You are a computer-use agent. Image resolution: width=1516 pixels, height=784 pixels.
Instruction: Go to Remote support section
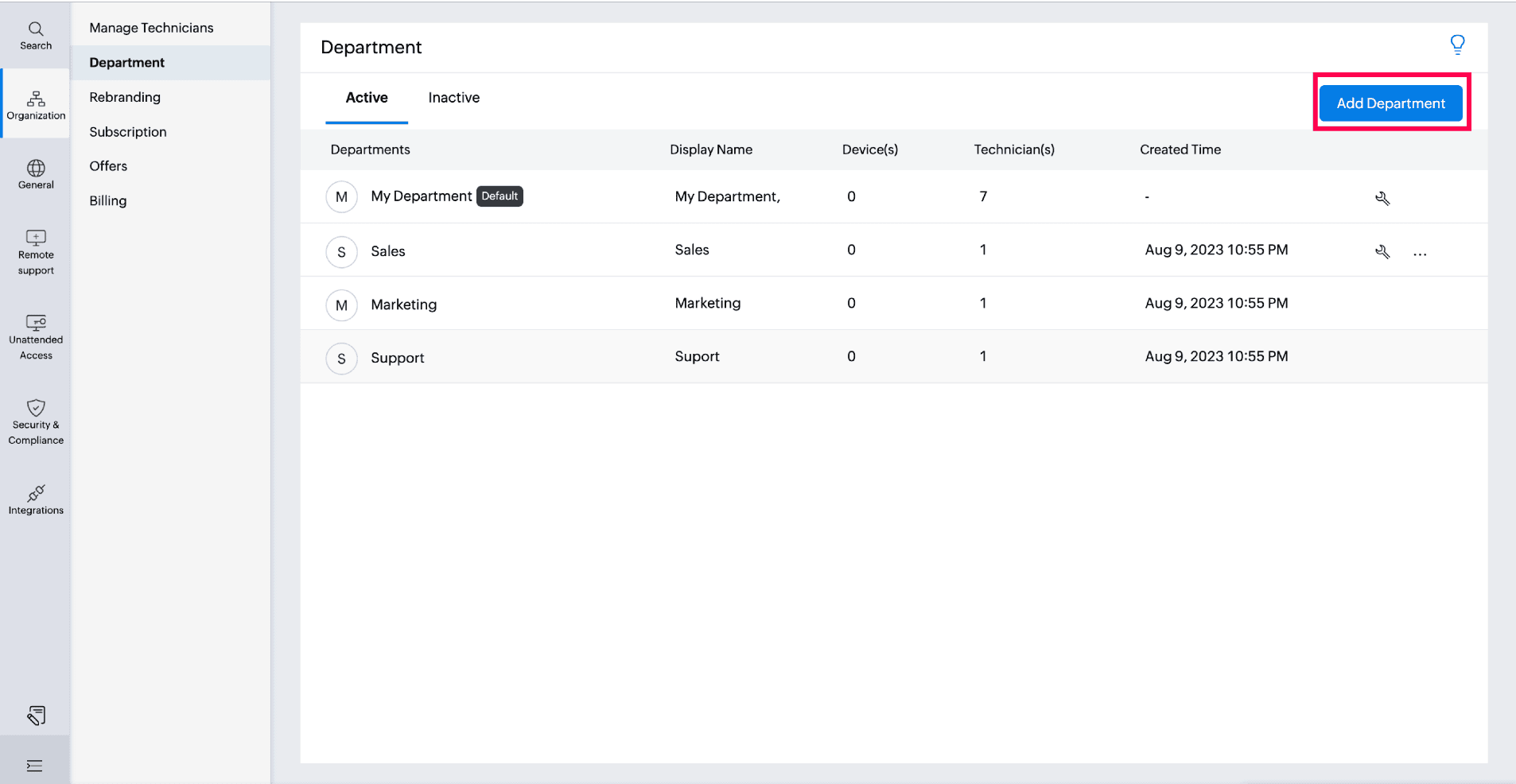tap(36, 251)
